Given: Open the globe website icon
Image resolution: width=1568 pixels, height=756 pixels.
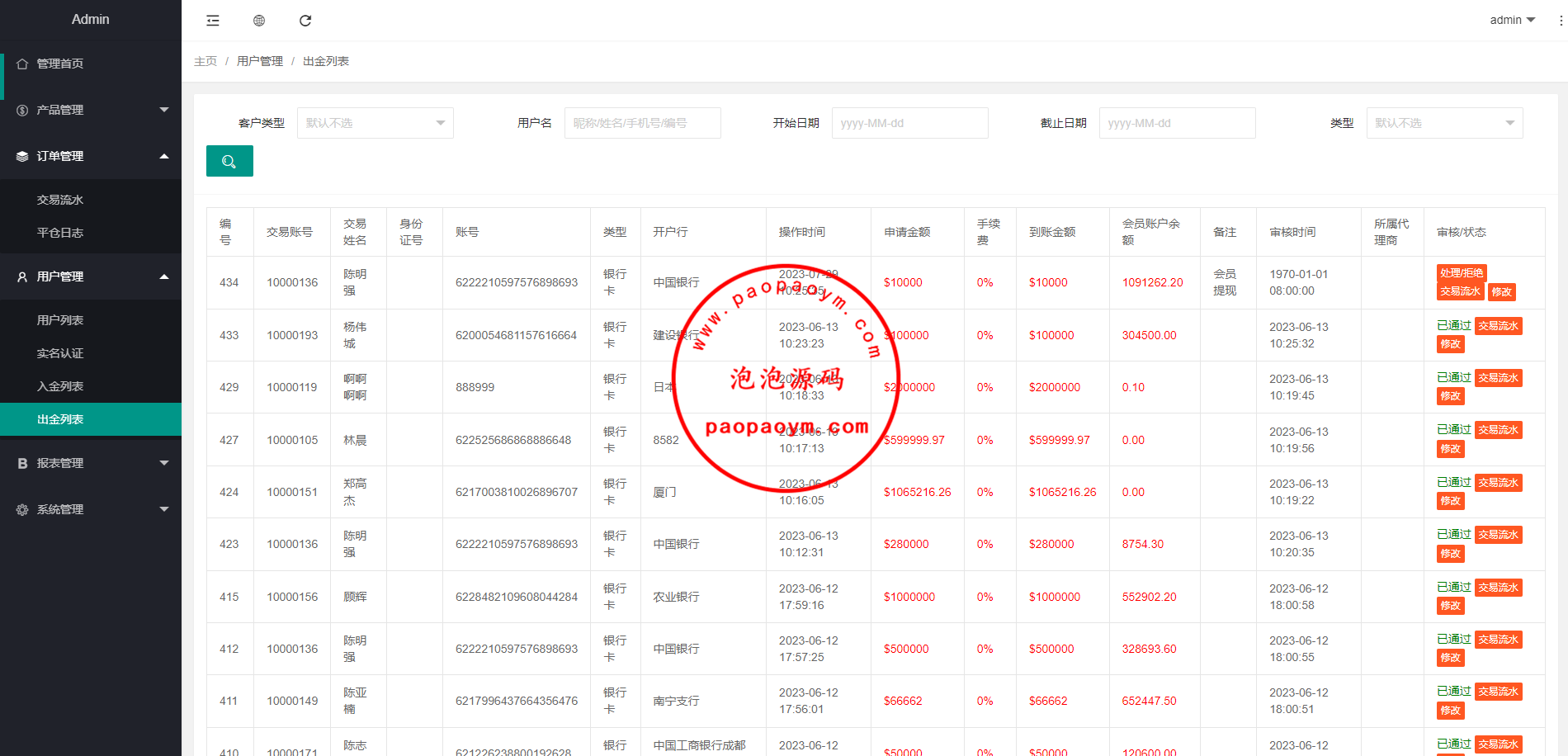Looking at the screenshot, I should [x=259, y=21].
